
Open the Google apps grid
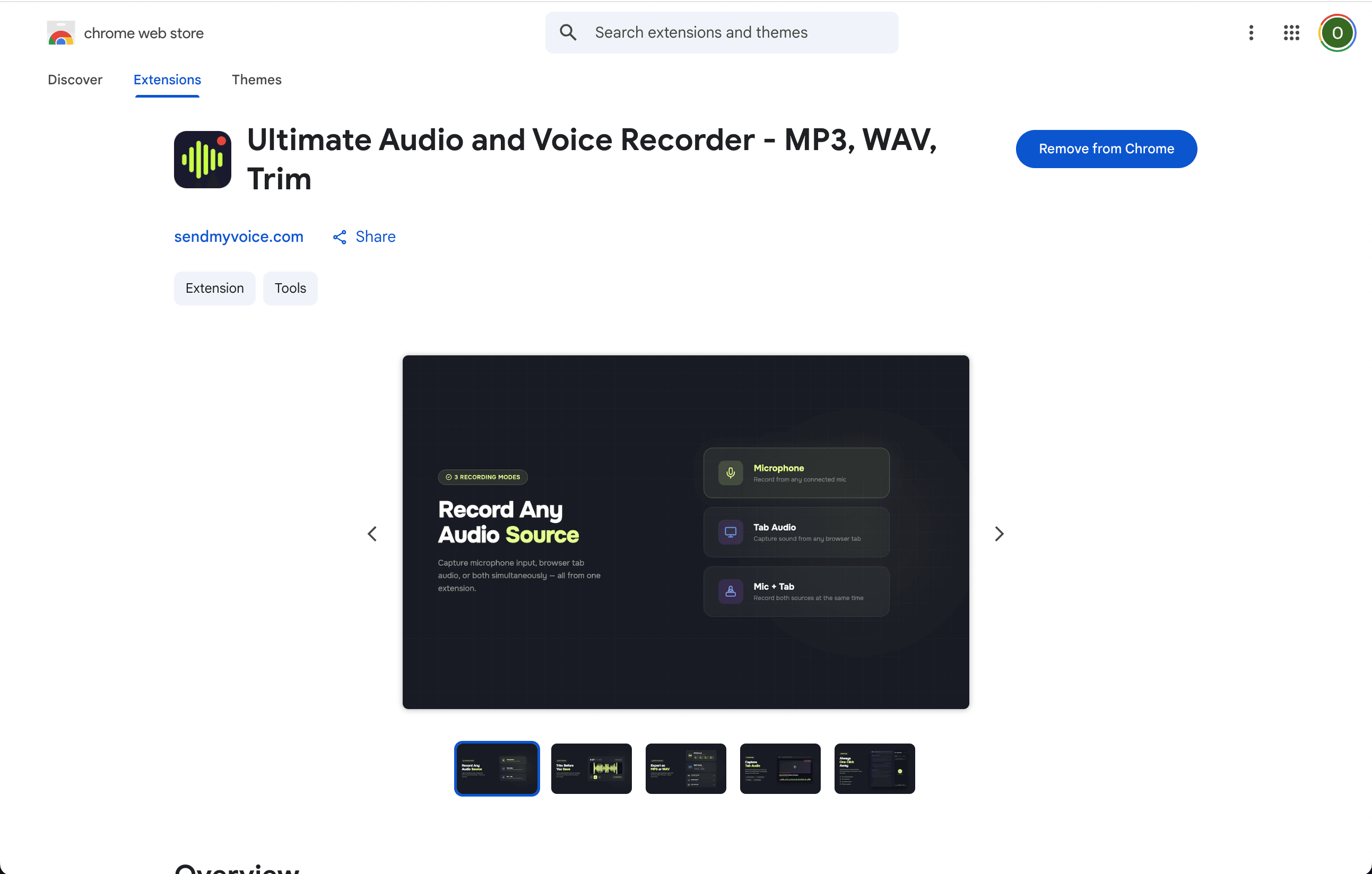(x=1291, y=32)
